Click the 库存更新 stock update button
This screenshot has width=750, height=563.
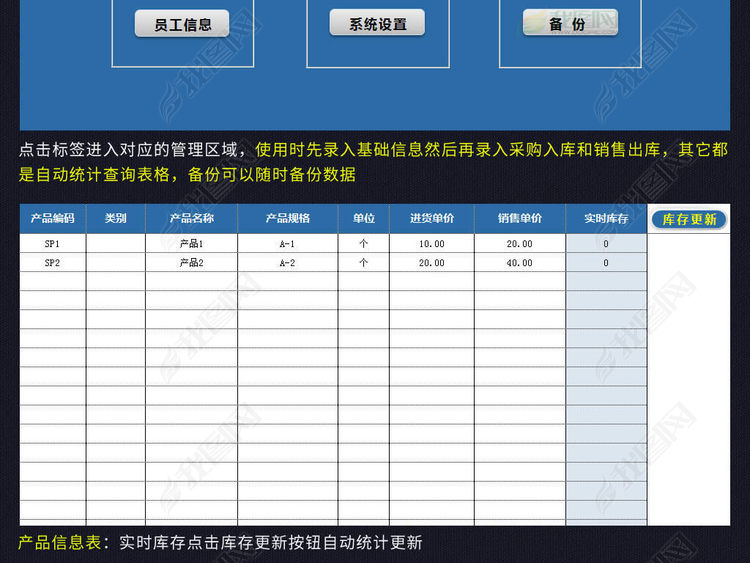[689, 220]
